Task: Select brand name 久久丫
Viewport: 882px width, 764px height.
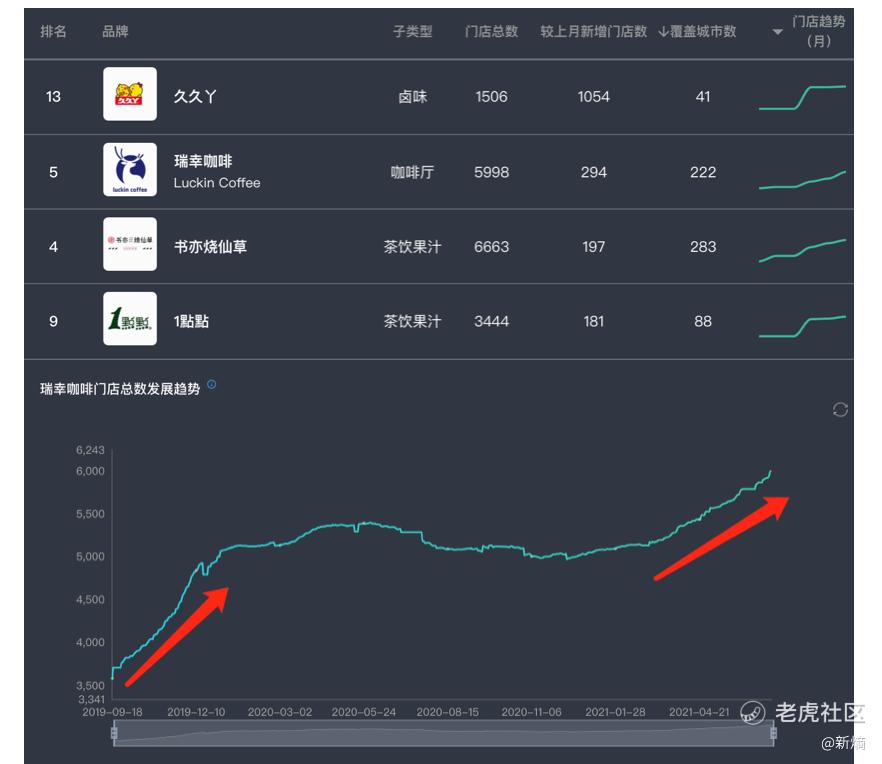Action: pos(195,96)
